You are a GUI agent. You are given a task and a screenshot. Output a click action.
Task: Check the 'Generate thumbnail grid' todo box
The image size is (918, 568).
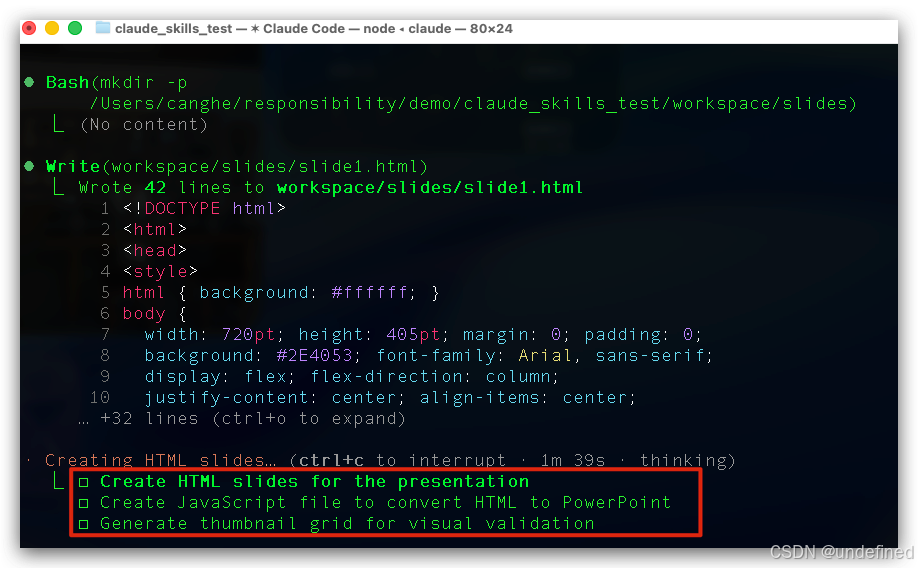pyautogui.click(x=84, y=524)
